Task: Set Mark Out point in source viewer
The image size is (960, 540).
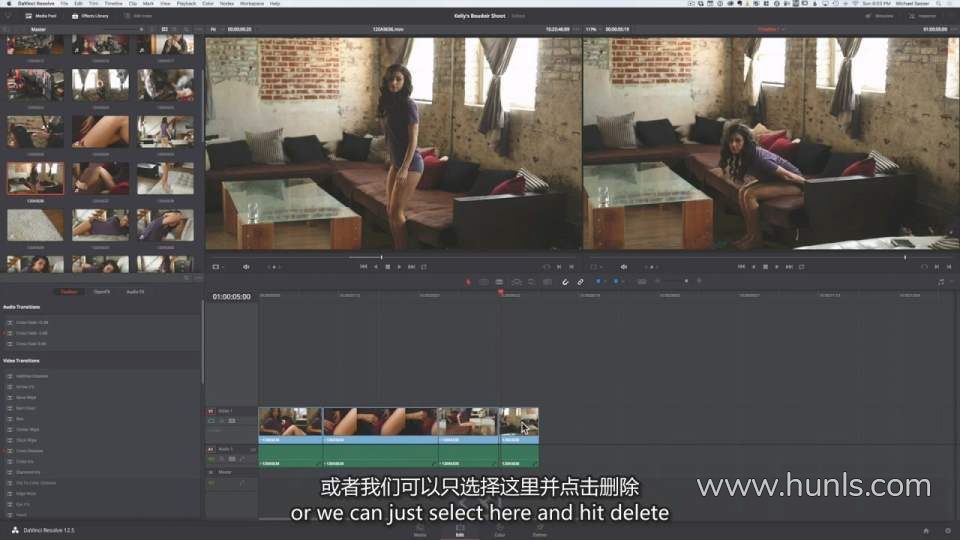Action: click(x=571, y=267)
